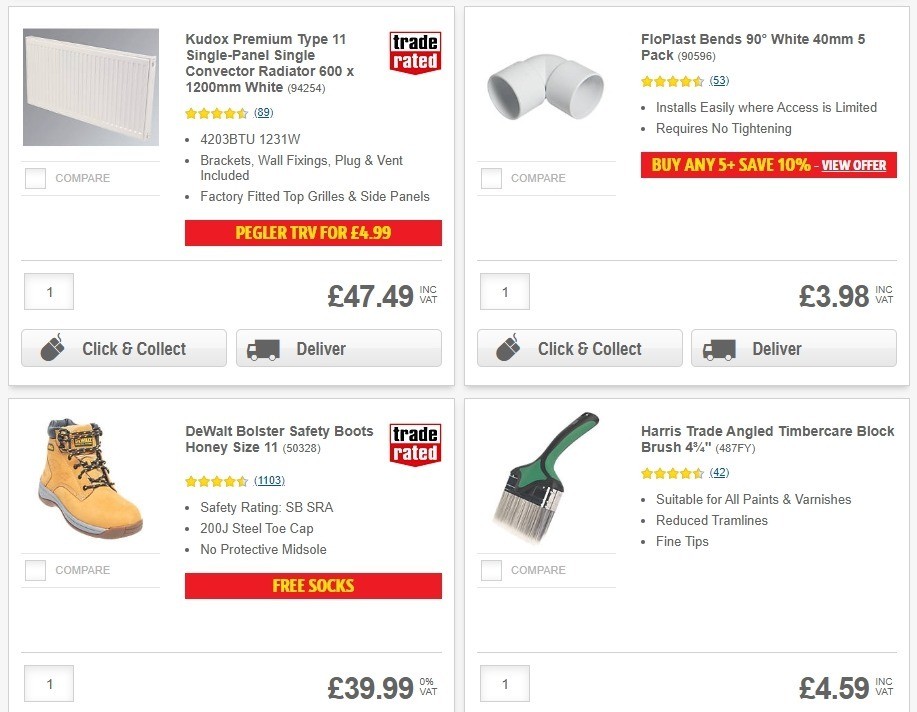Enable COMPARE for FloPlast Bends pack
This screenshot has width=917, height=712.
491,178
